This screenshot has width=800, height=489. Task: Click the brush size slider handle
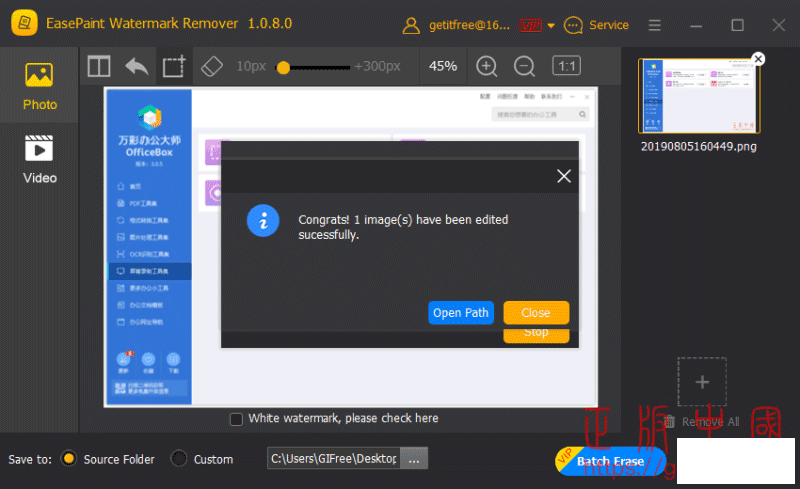pyautogui.click(x=283, y=67)
